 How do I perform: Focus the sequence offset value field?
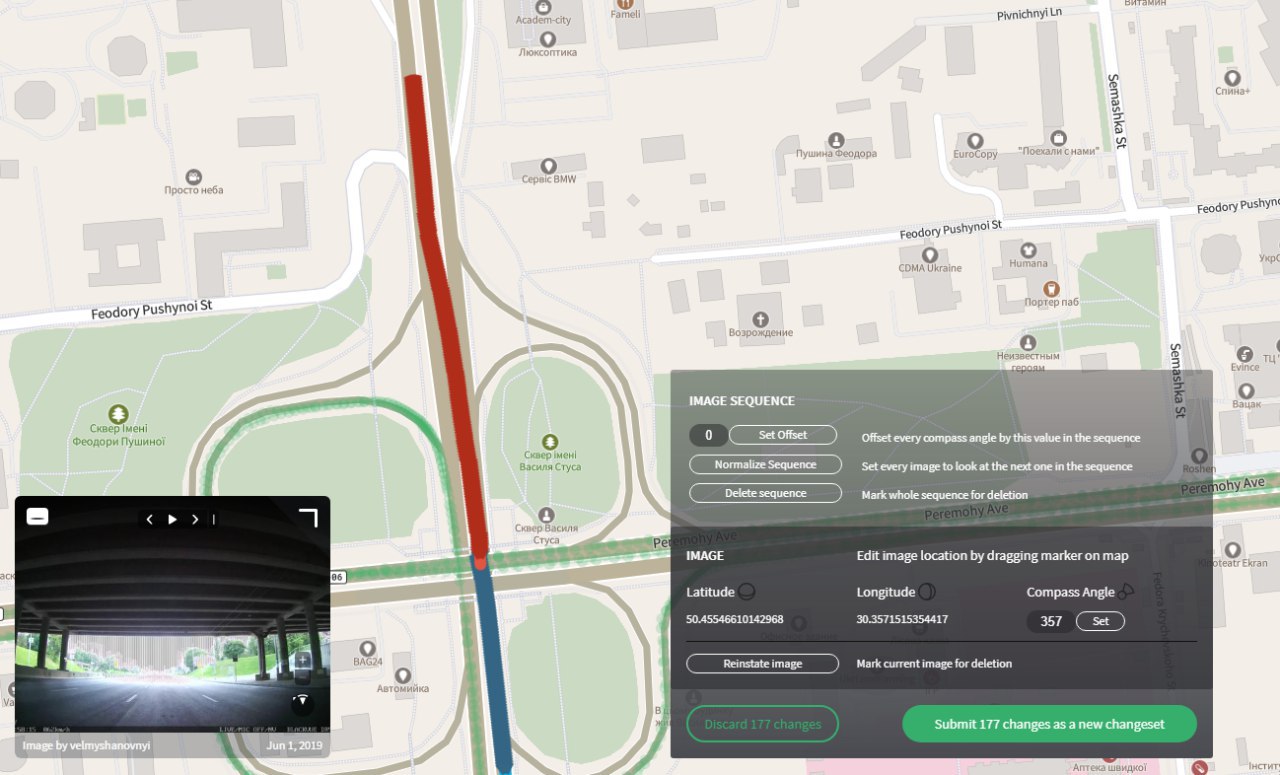click(709, 435)
